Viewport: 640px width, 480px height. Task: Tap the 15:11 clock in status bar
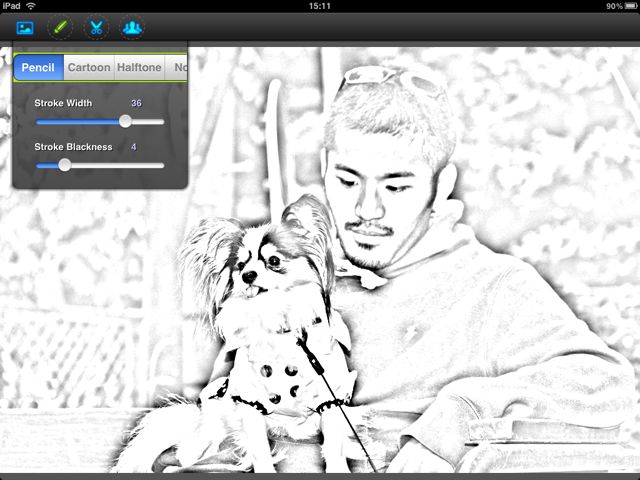click(320, 6)
